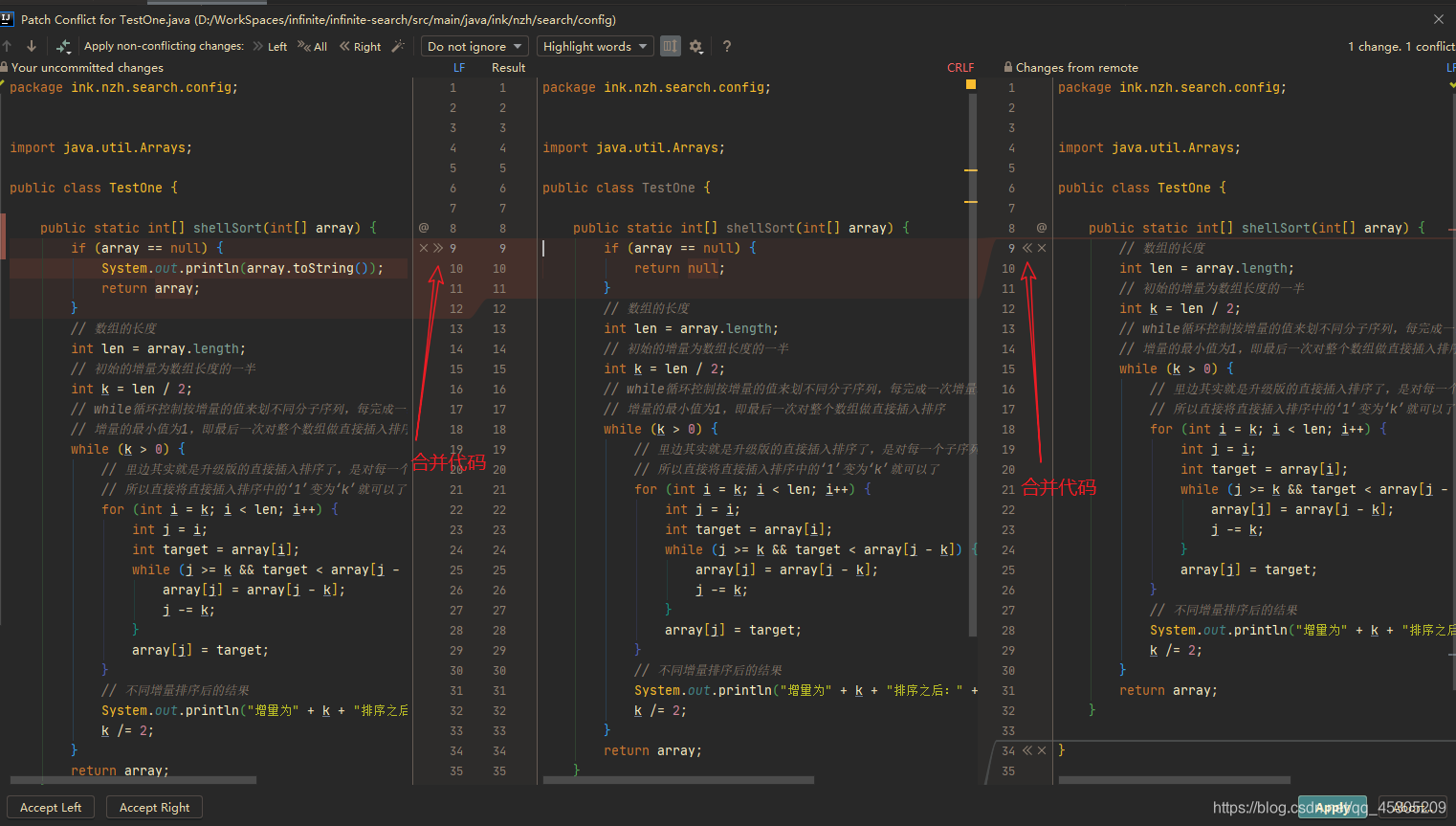This screenshot has width=1456, height=826.
Task: Ignore the right change on line 34
Action: pyautogui.click(x=1042, y=750)
